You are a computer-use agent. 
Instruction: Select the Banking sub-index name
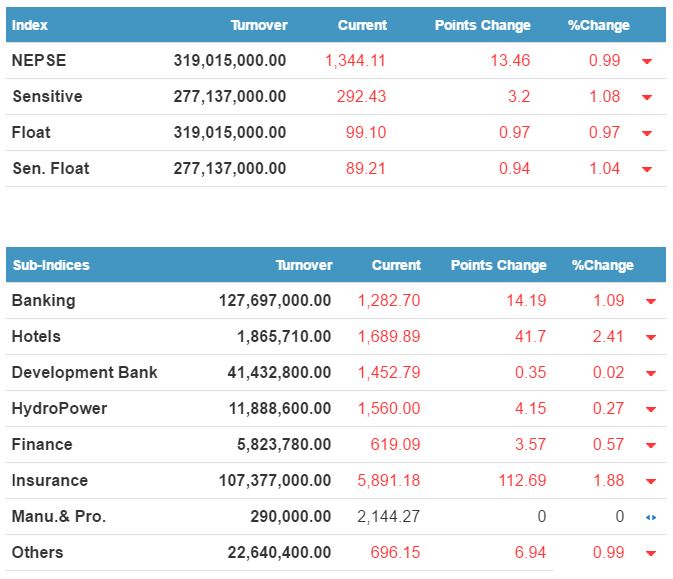tap(43, 300)
